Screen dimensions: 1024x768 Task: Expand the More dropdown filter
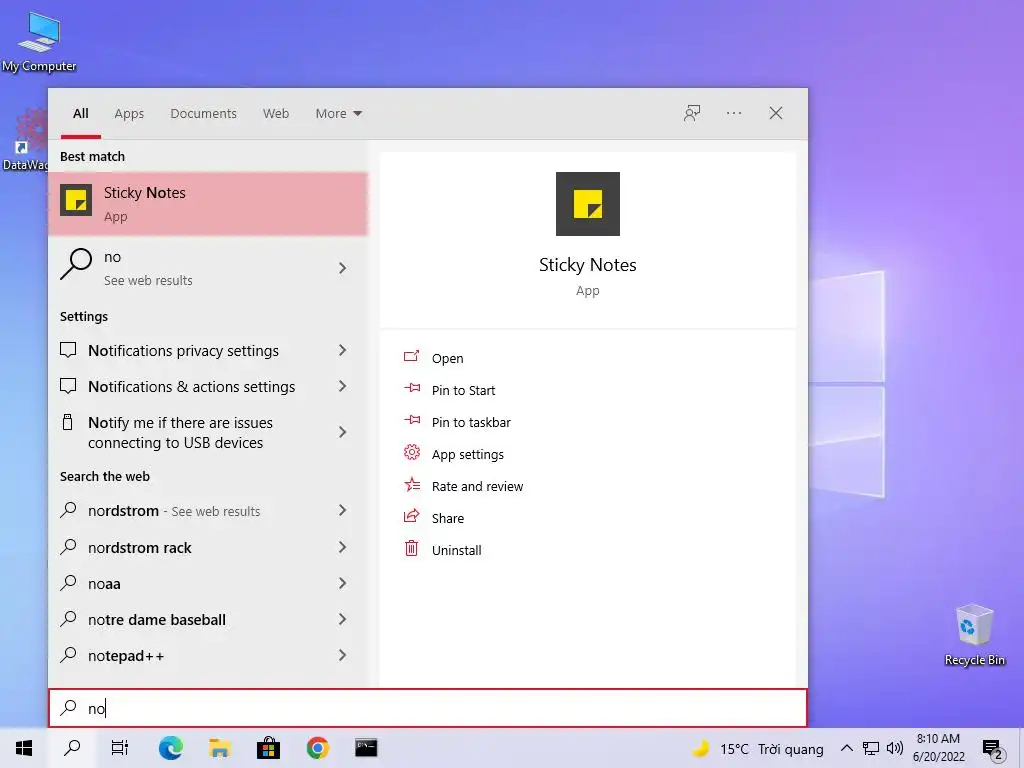tap(338, 113)
